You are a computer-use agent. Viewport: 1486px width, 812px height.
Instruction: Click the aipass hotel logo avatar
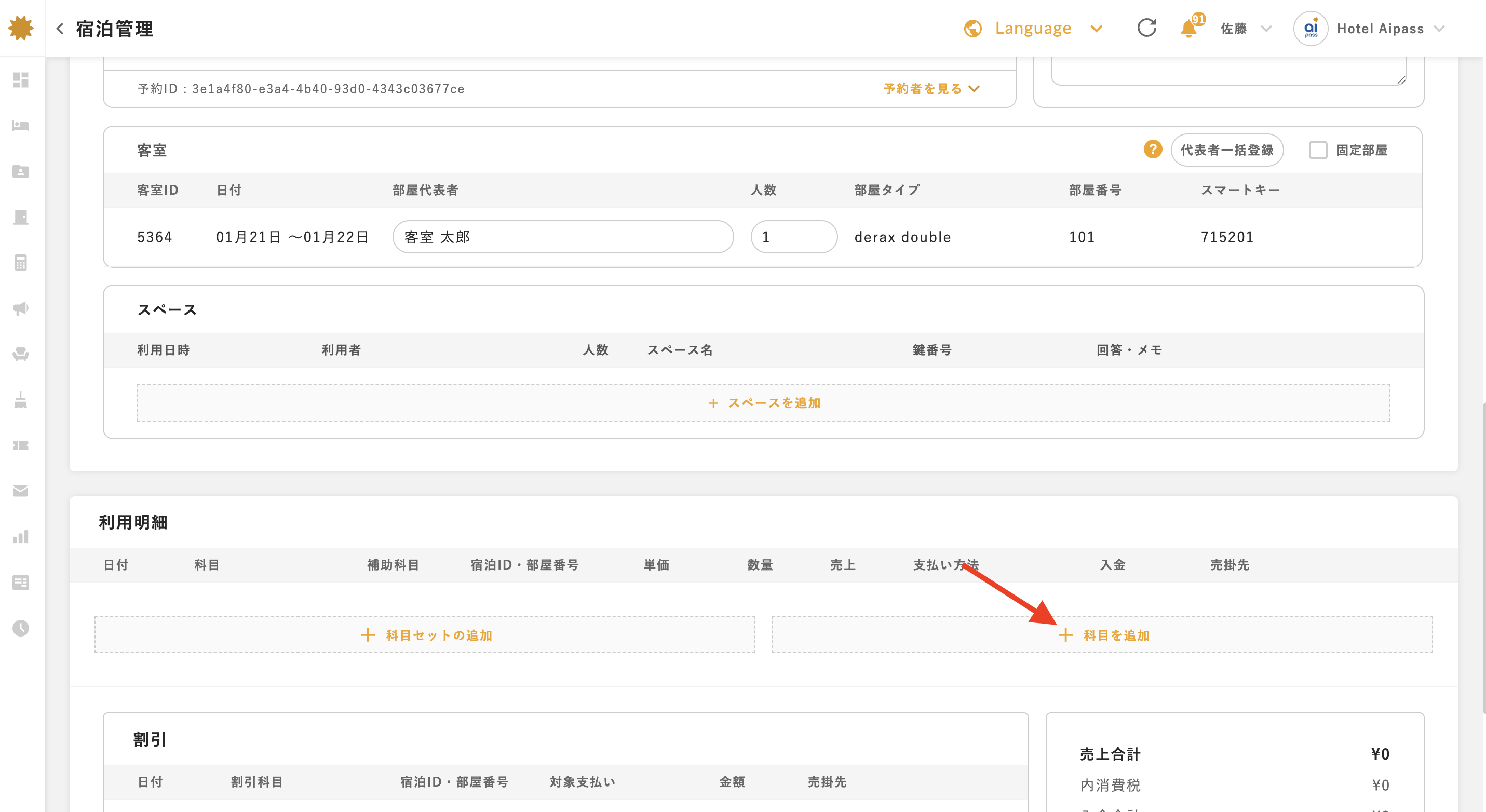click(1311, 28)
